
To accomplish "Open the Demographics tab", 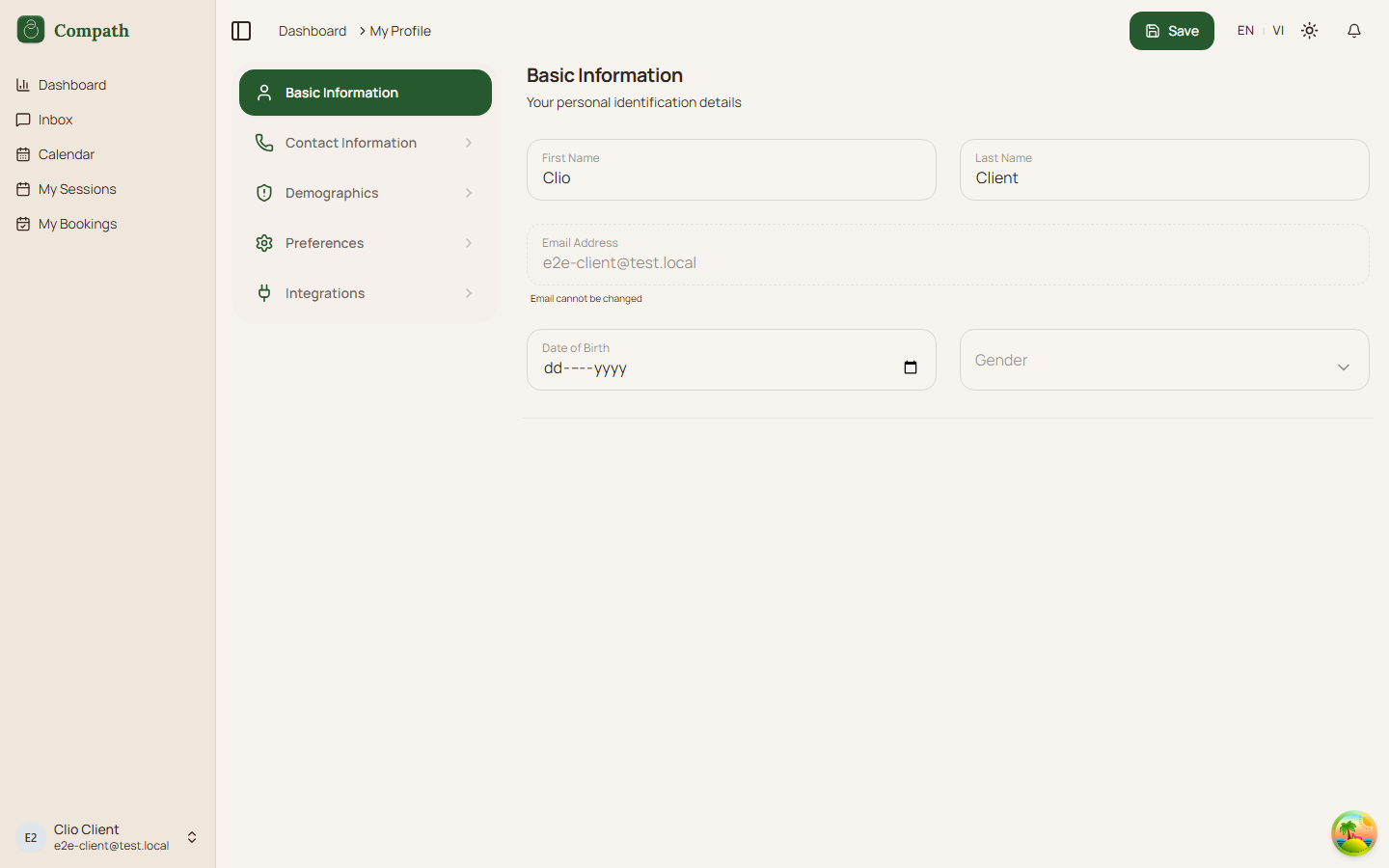I will pyautogui.click(x=365, y=193).
